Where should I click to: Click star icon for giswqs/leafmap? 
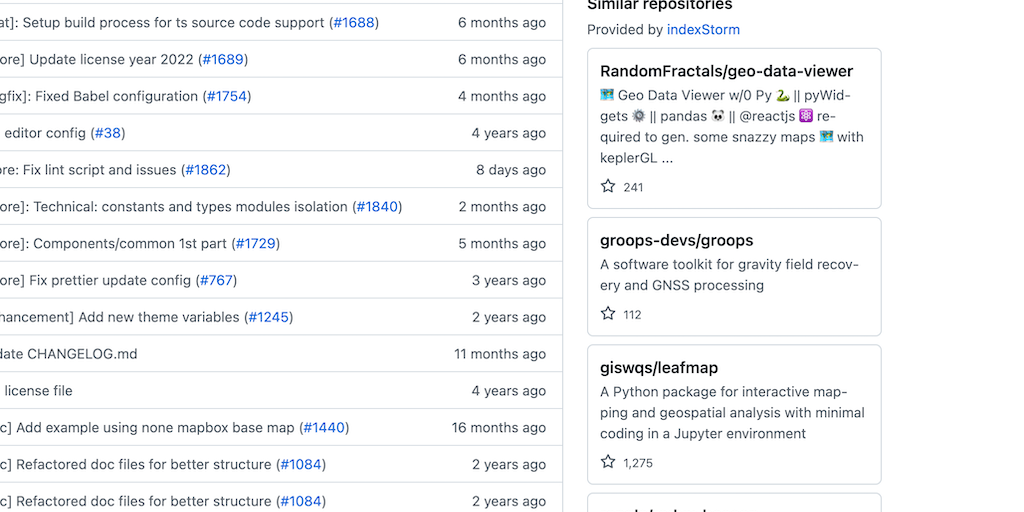coord(608,462)
